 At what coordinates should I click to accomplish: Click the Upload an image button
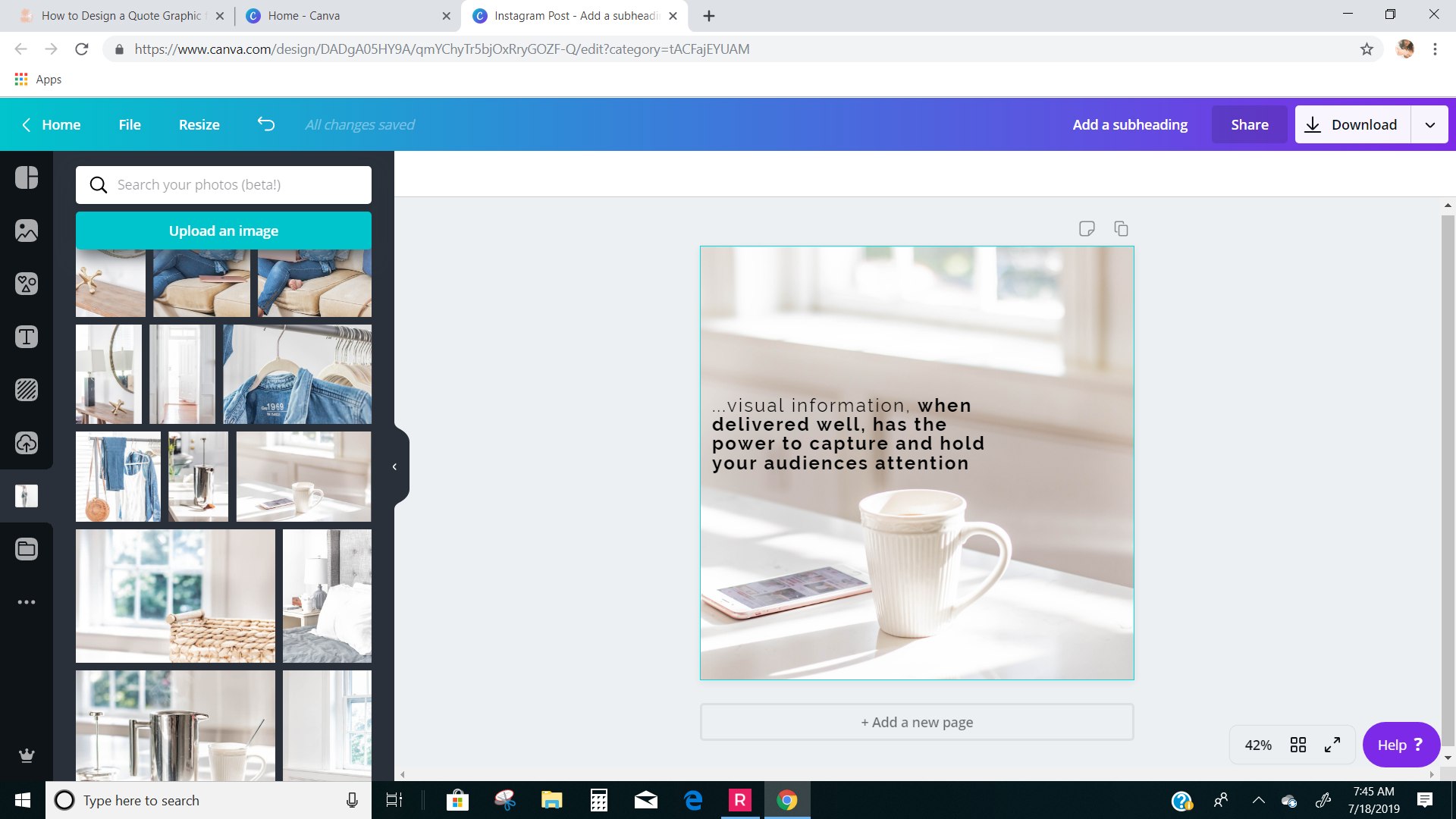click(x=223, y=231)
